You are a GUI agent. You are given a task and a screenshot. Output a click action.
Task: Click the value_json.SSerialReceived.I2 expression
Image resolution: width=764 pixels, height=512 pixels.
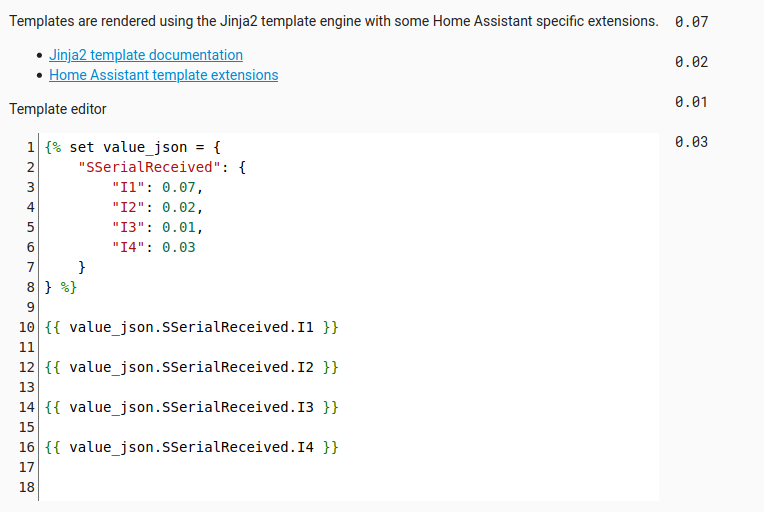coord(192,367)
